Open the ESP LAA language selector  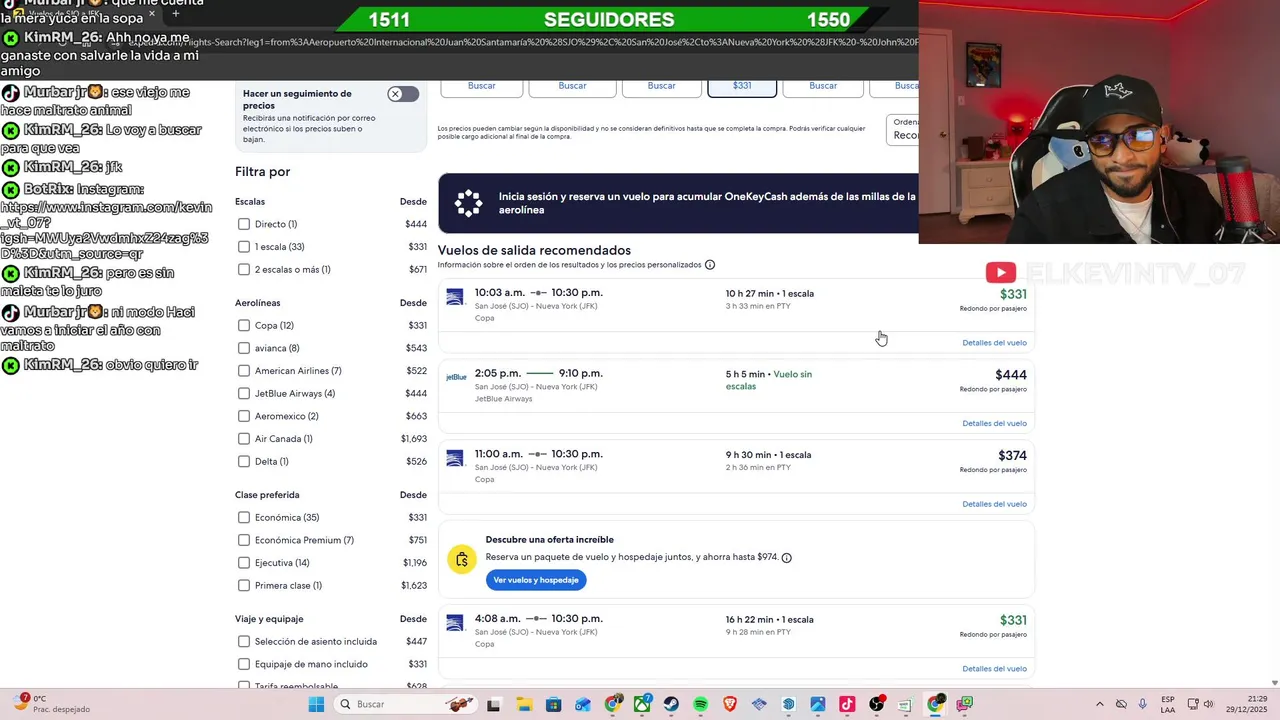(x=1168, y=704)
